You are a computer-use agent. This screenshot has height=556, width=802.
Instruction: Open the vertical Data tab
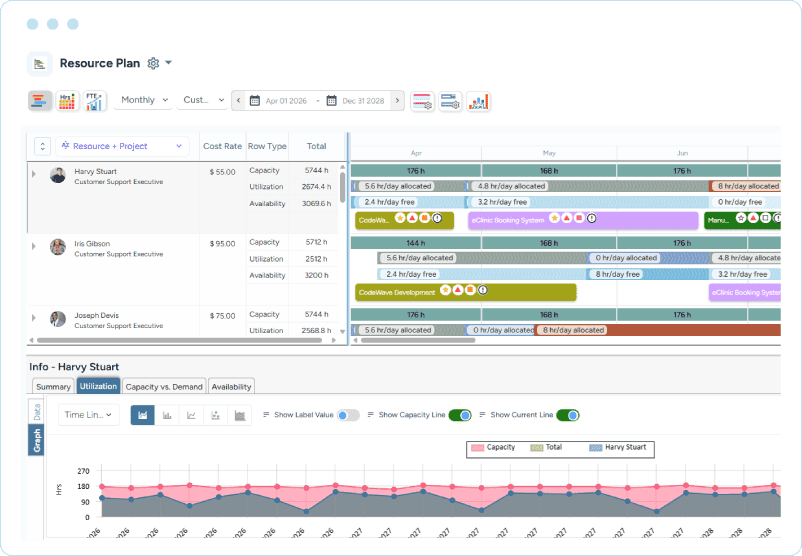[x=36, y=411]
